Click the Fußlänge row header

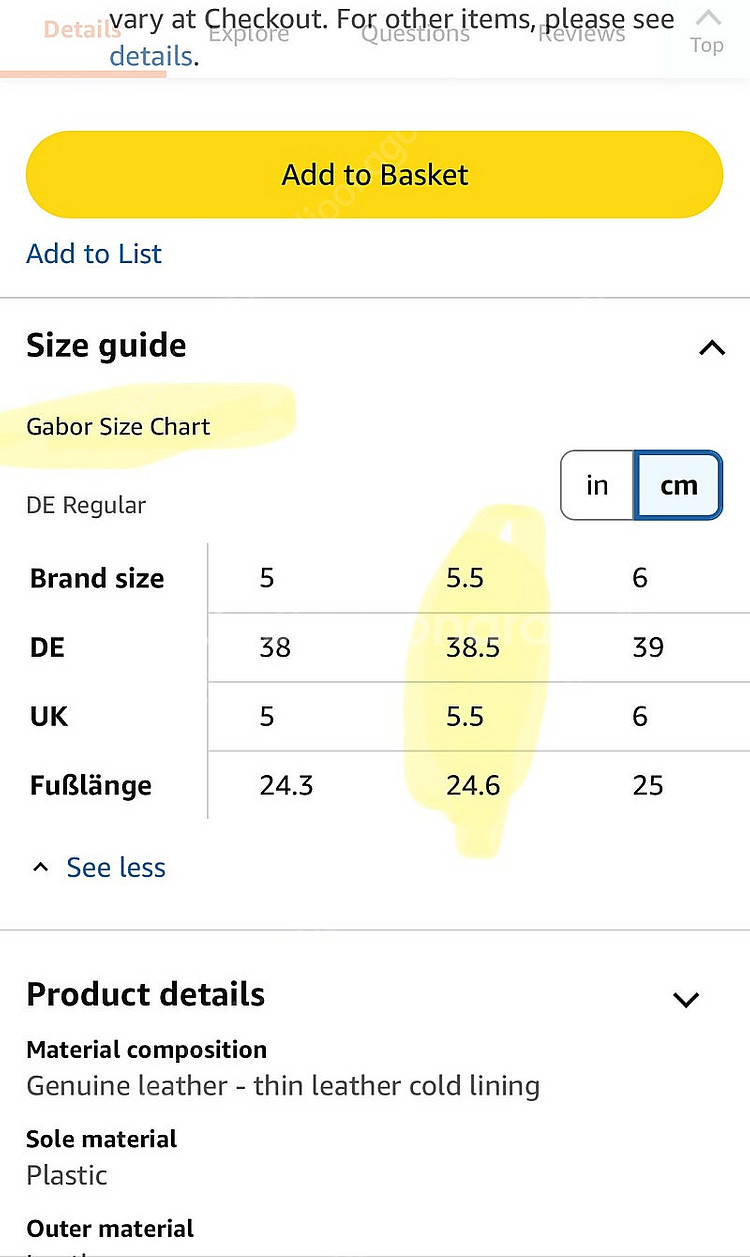[91, 786]
